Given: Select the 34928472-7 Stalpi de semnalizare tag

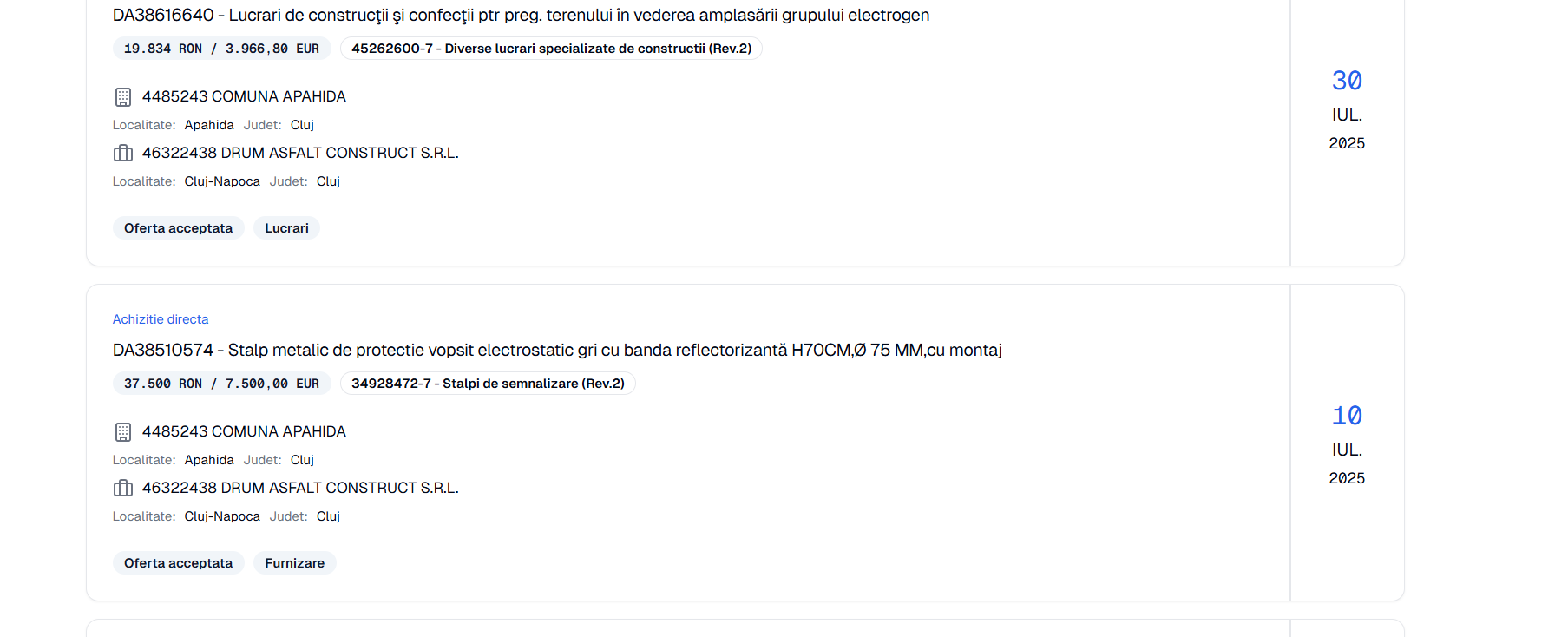Looking at the screenshot, I should (488, 384).
